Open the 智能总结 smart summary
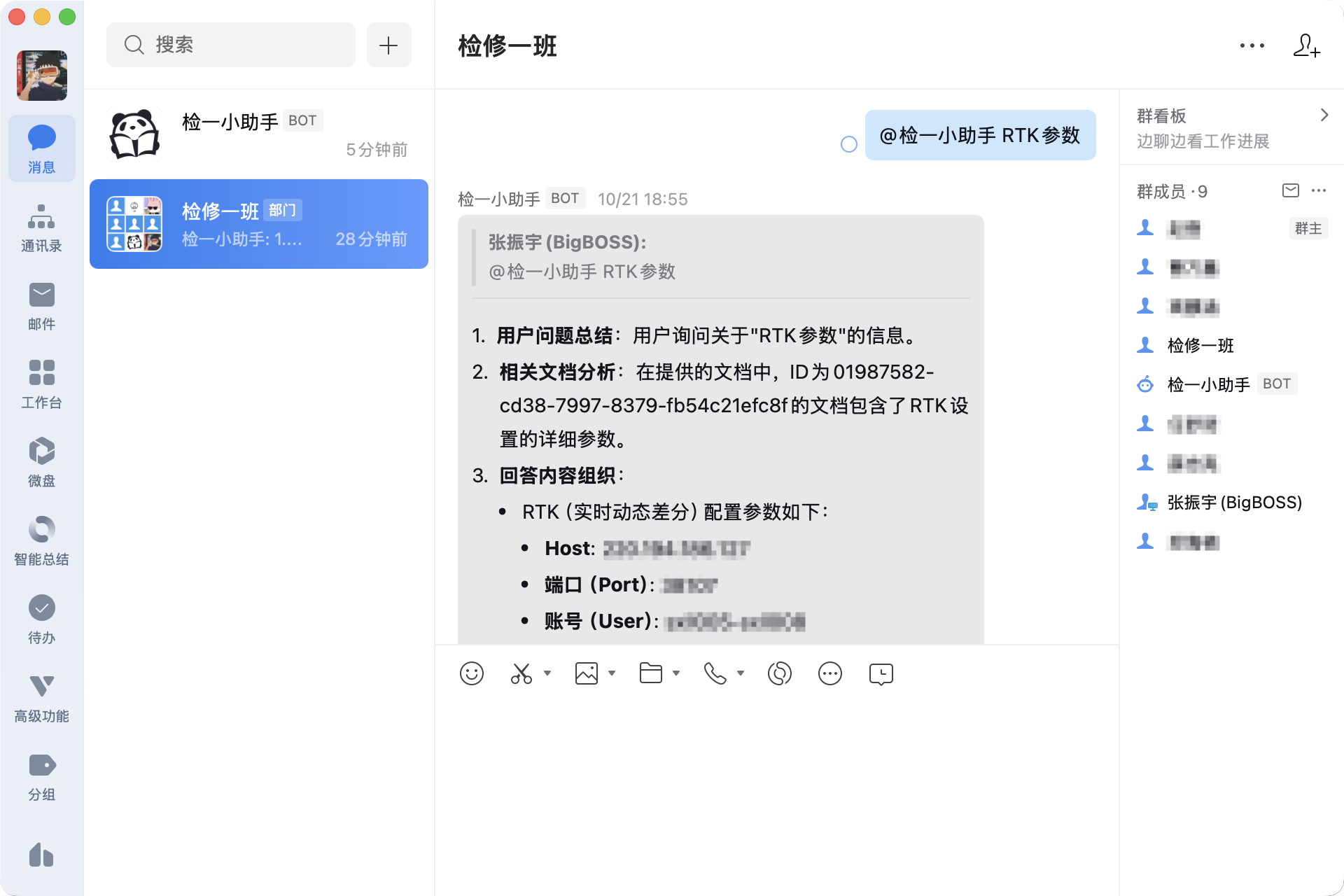The height and width of the screenshot is (896, 1344). tap(41, 539)
